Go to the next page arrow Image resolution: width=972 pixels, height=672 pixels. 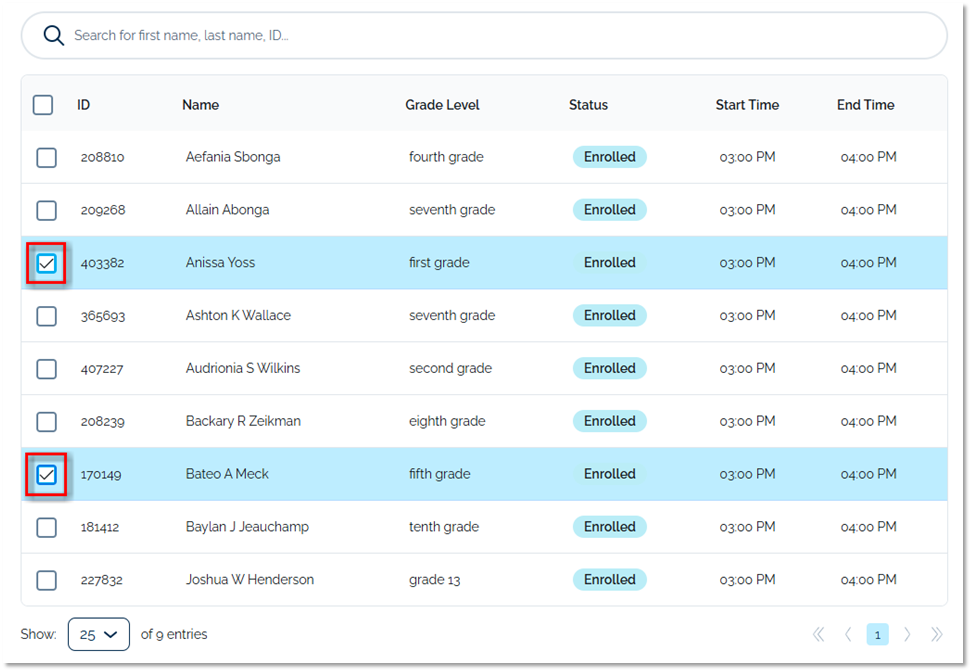[907, 634]
